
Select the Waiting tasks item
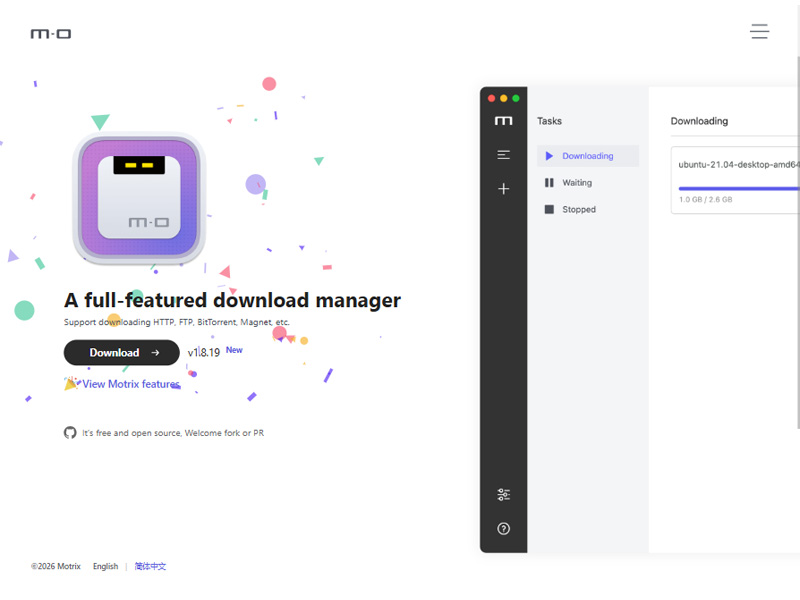pos(577,183)
